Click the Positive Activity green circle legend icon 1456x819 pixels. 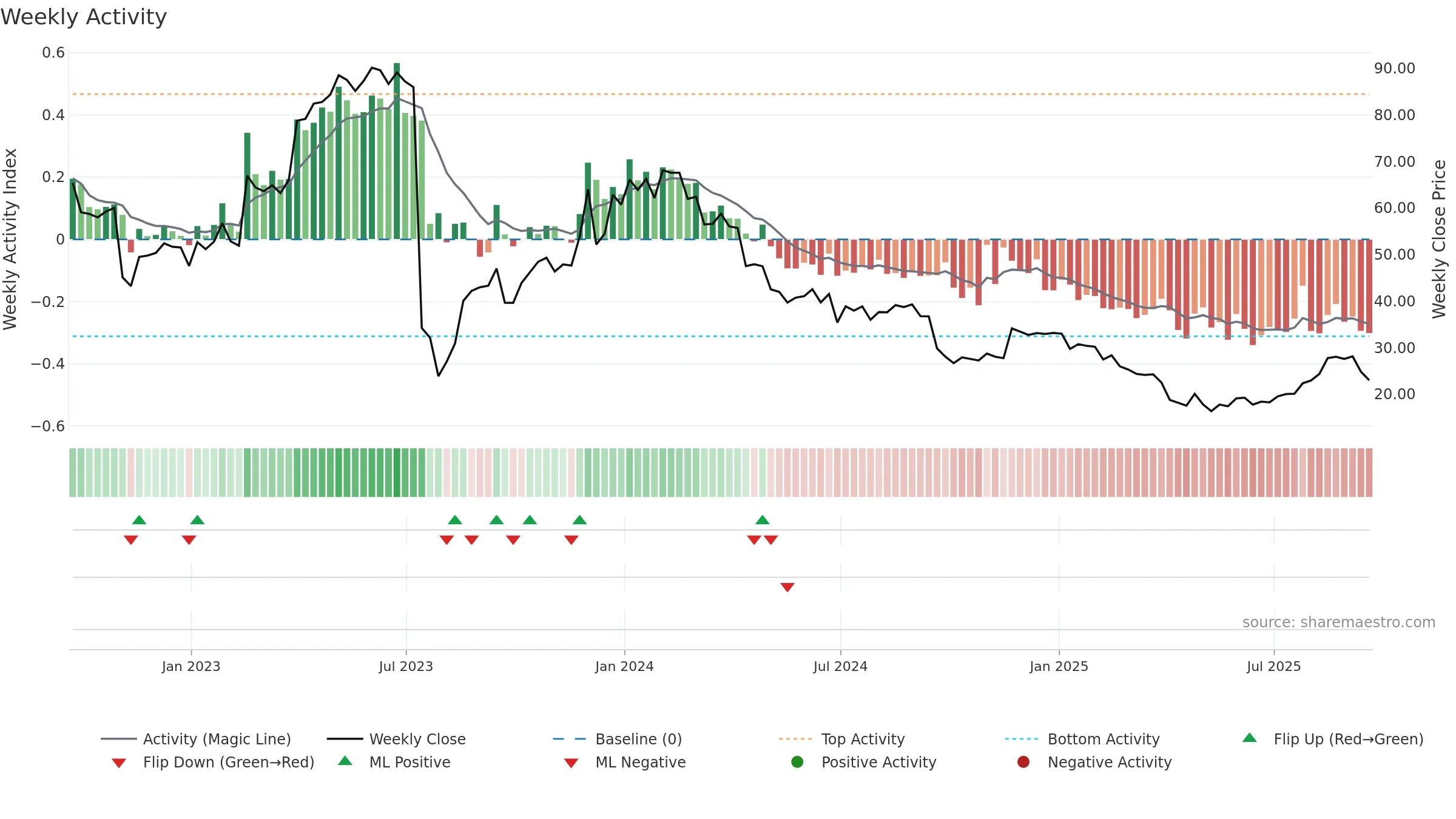click(x=798, y=762)
